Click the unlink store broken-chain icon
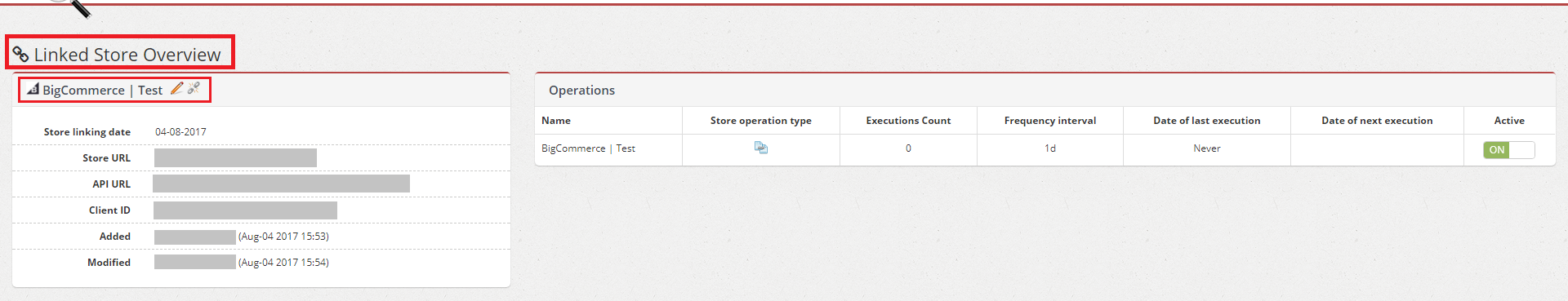Image resolution: width=1568 pixels, height=301 pixels. [194, 88]
